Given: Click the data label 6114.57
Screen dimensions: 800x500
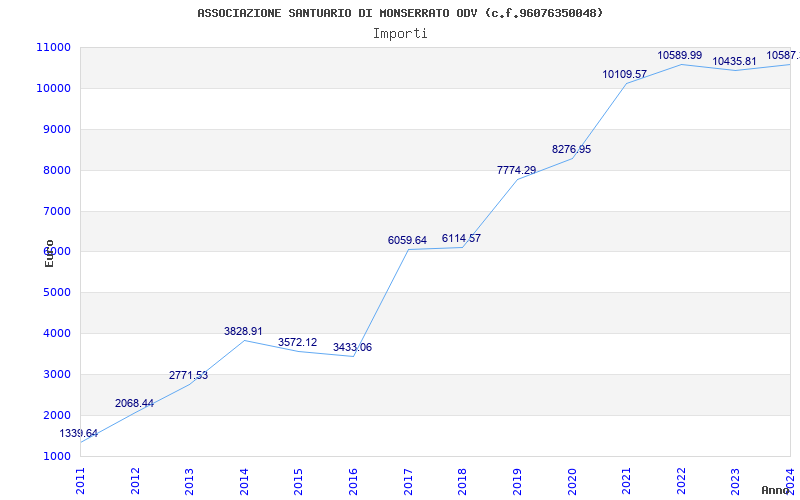Looking at the screenshot, I should point(461,238).
